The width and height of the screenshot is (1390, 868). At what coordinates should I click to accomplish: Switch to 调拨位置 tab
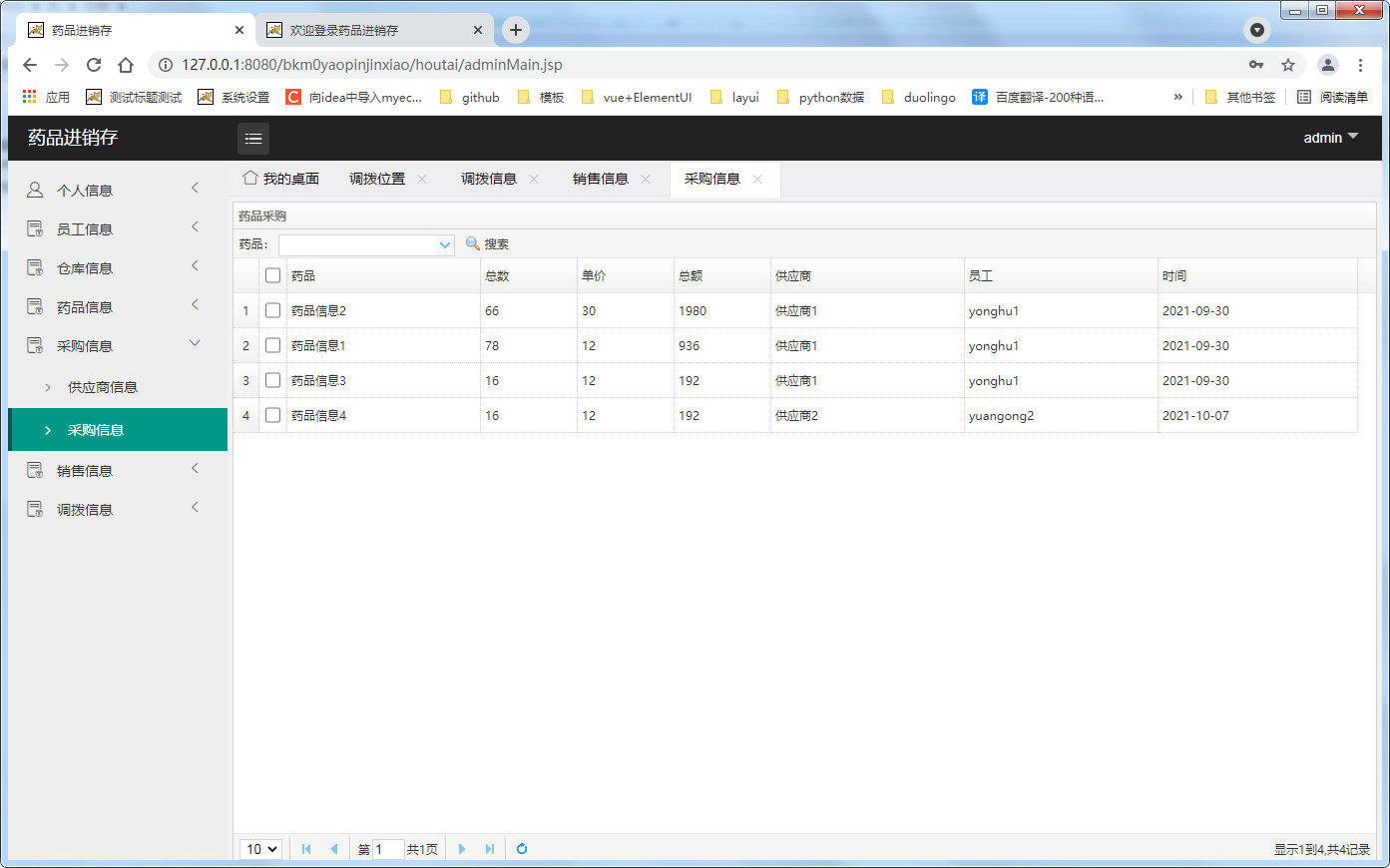[377, 179]
